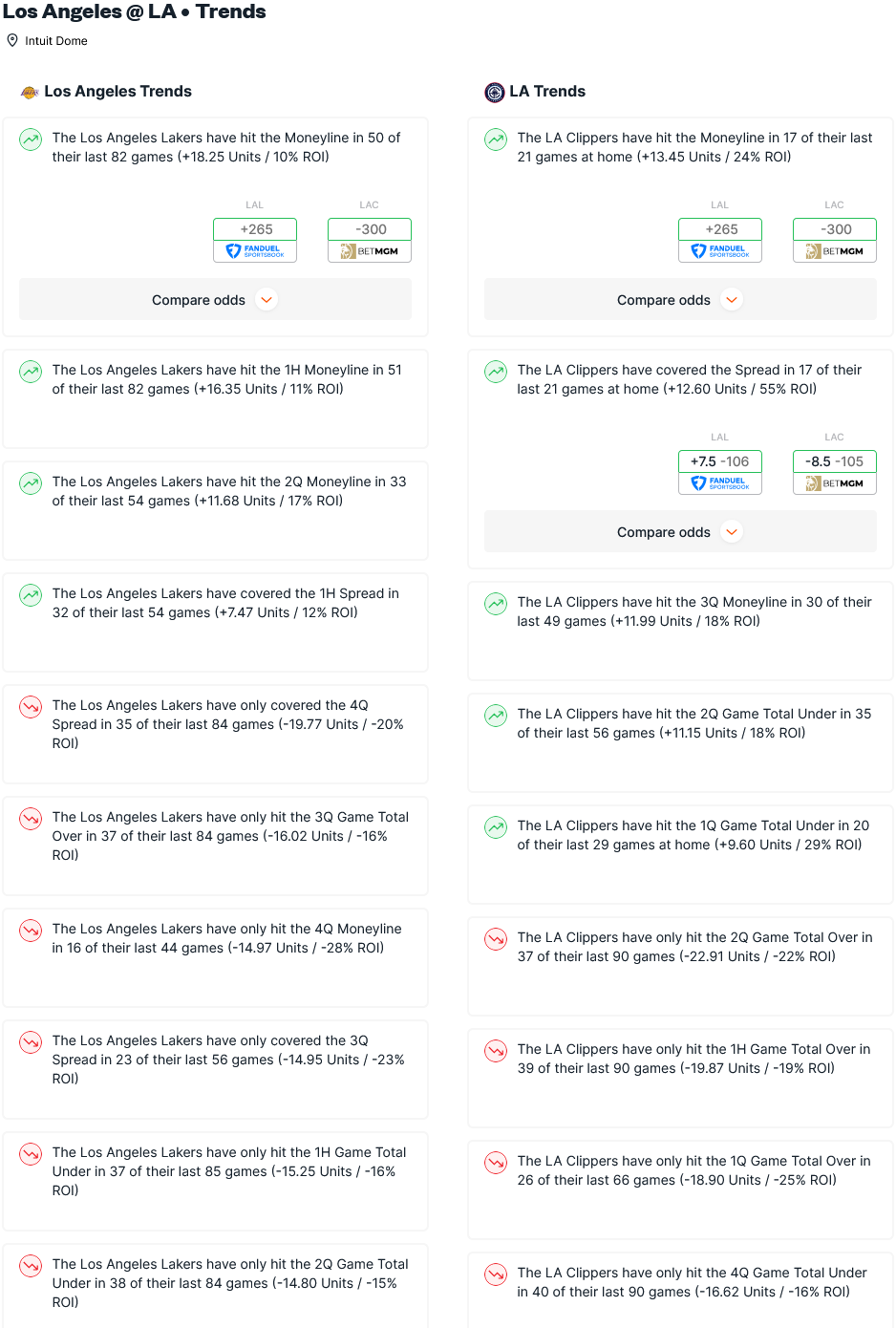Click red trend icon for Clippers 4Q Game Total Under
896x1328 pixels.
(x=496, y=1274)
